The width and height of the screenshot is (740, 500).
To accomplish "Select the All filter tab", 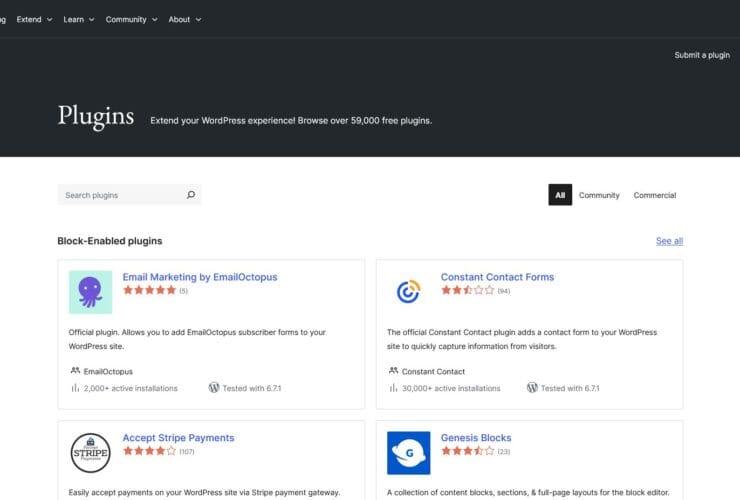I will (x=560, y=195).
